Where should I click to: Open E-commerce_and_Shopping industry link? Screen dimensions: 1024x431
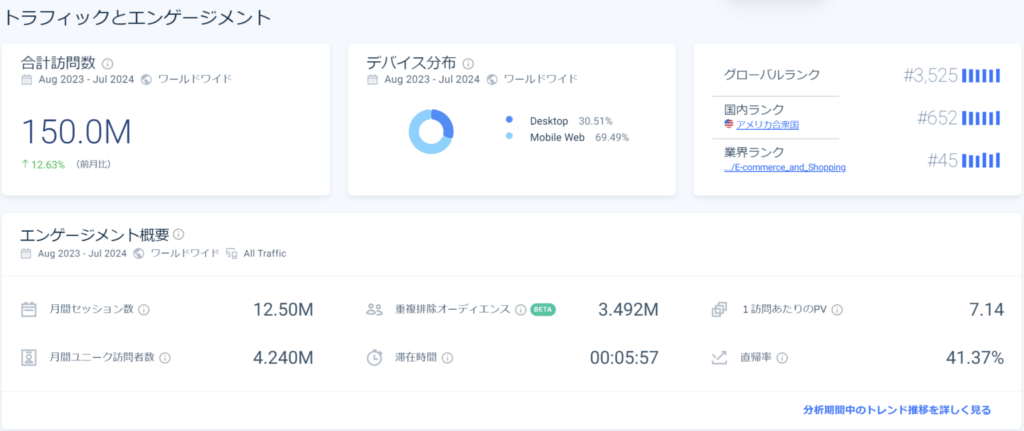click(x=785, y=168)
